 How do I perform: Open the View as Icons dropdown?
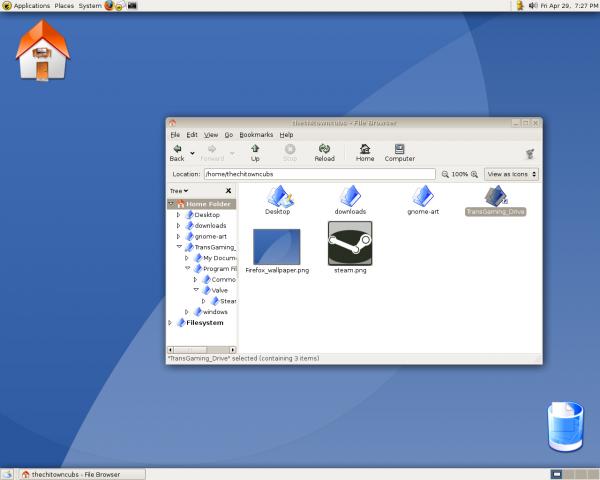[x=511, y=174]
